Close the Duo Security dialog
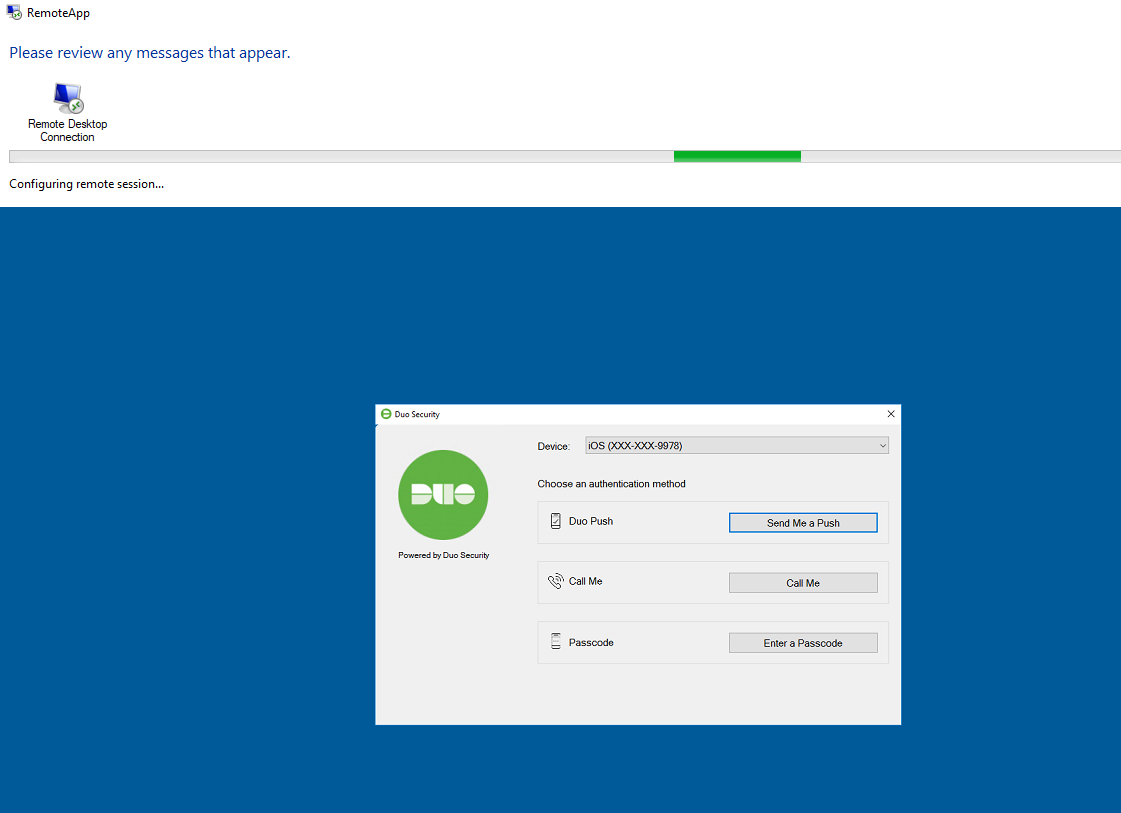The height and width of the screenshot is (813, 1121). [890, 413]
